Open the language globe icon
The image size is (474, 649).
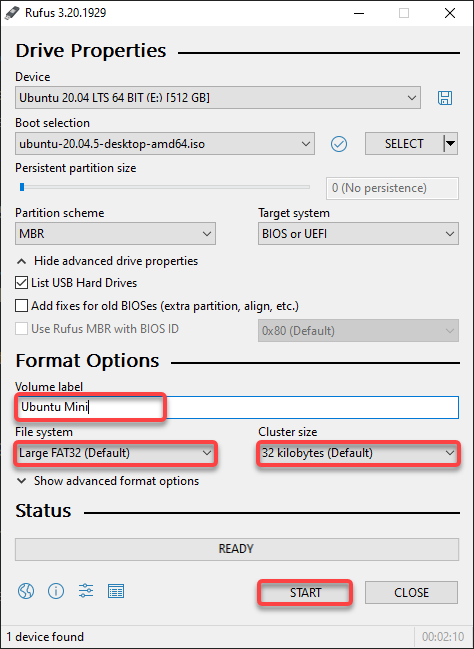click(26, 591)
